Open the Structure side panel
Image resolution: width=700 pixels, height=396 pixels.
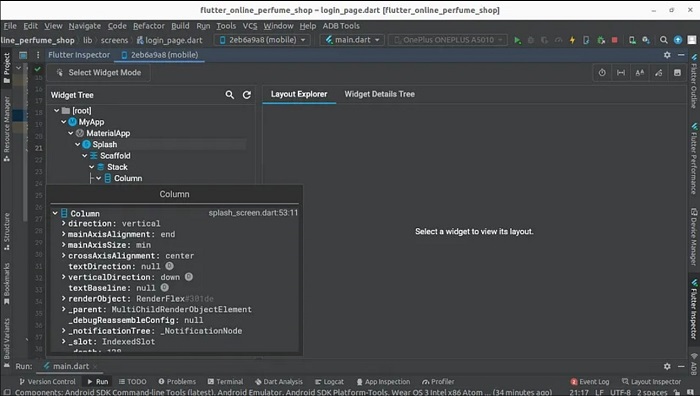(x=7, y=231)
